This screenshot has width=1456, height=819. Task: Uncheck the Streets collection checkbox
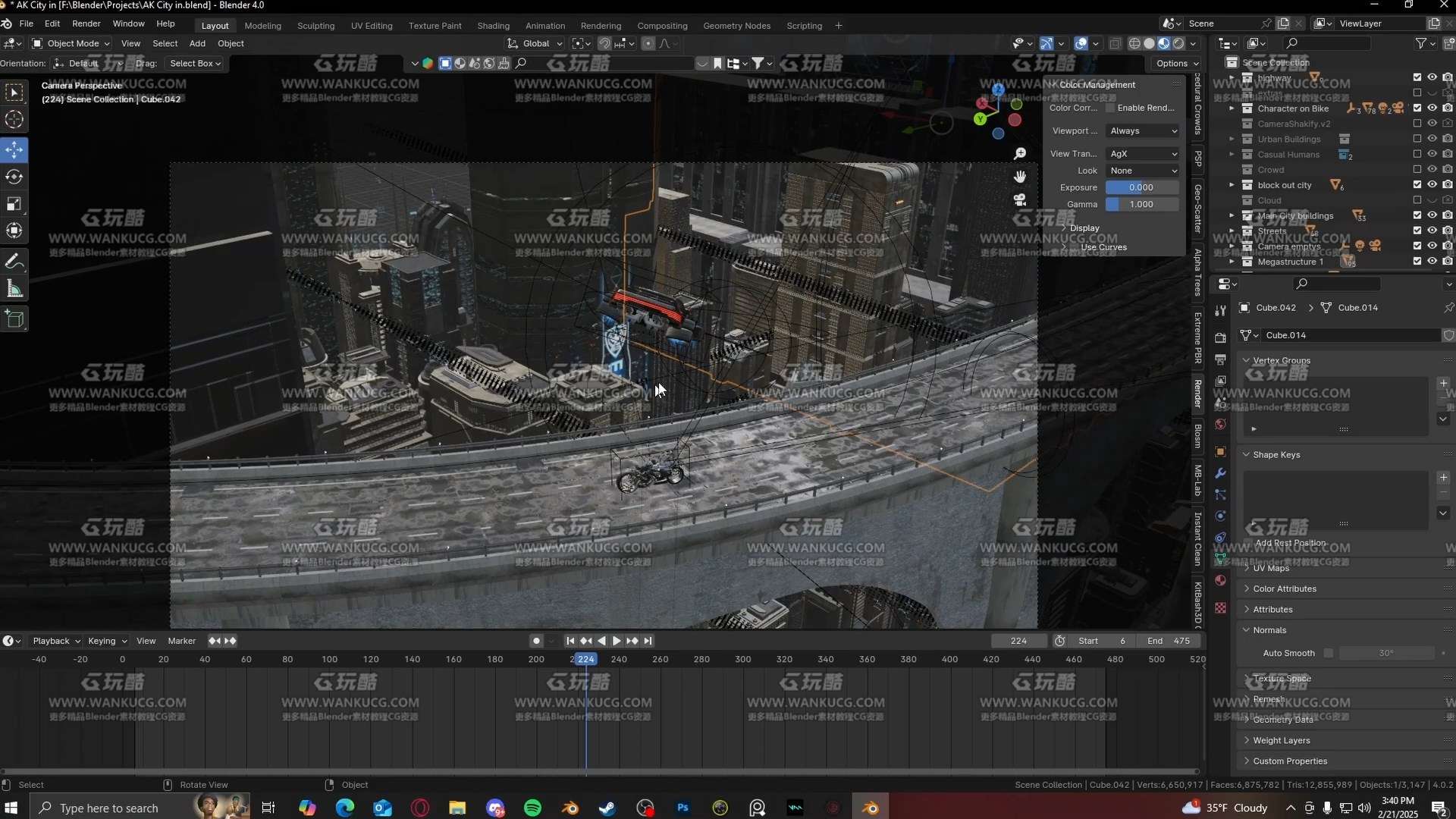1417,231
